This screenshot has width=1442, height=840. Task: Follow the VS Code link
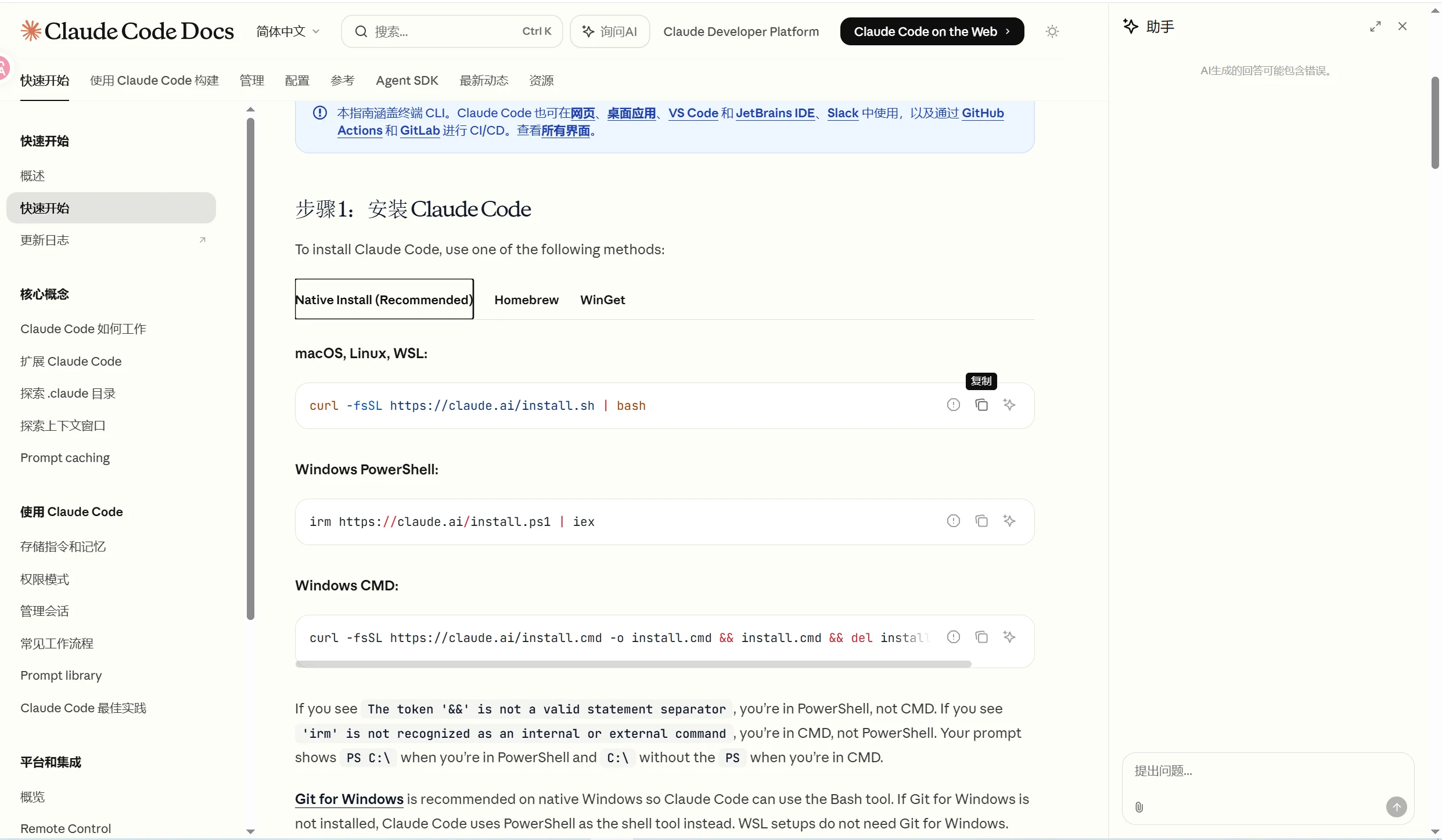[x=693, y=113]
